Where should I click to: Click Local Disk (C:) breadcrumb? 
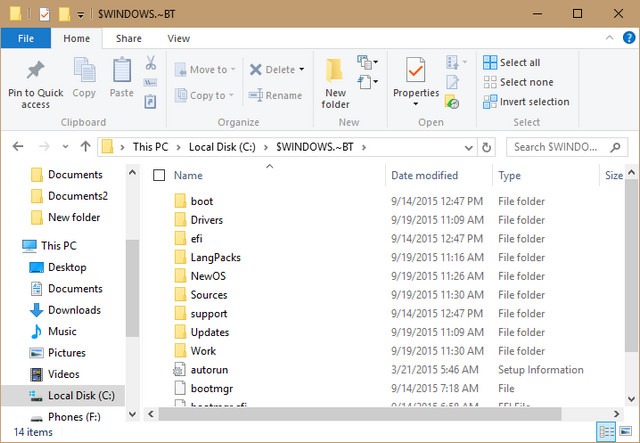(x=222, y=147)
